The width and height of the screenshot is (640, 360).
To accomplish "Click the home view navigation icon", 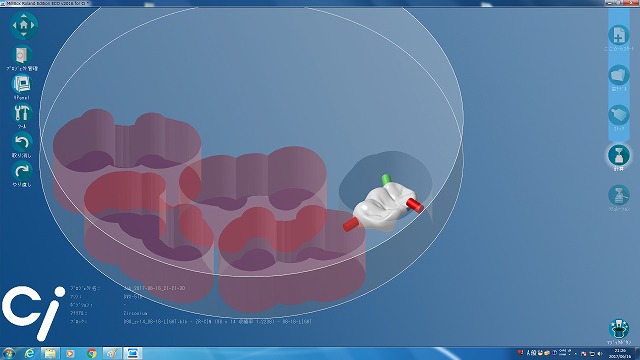I will [23, 25].
